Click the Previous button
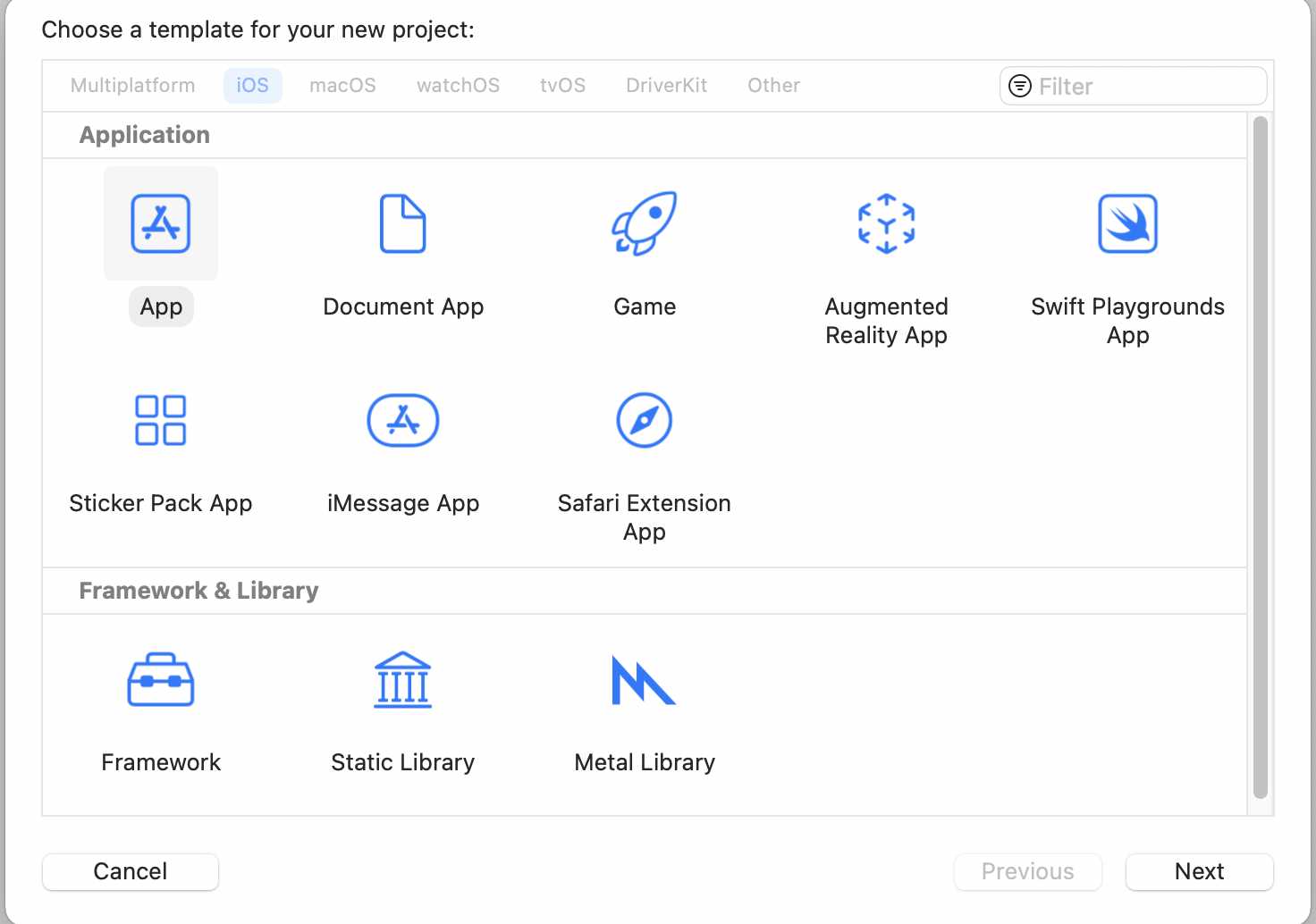 1028,871
